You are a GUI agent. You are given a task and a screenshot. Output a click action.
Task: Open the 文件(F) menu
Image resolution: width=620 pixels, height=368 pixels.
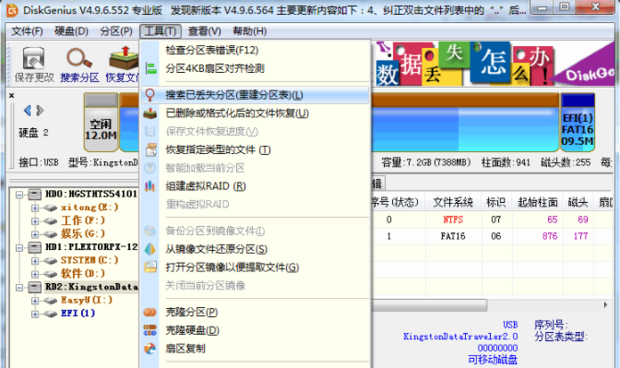coord(27,31)
